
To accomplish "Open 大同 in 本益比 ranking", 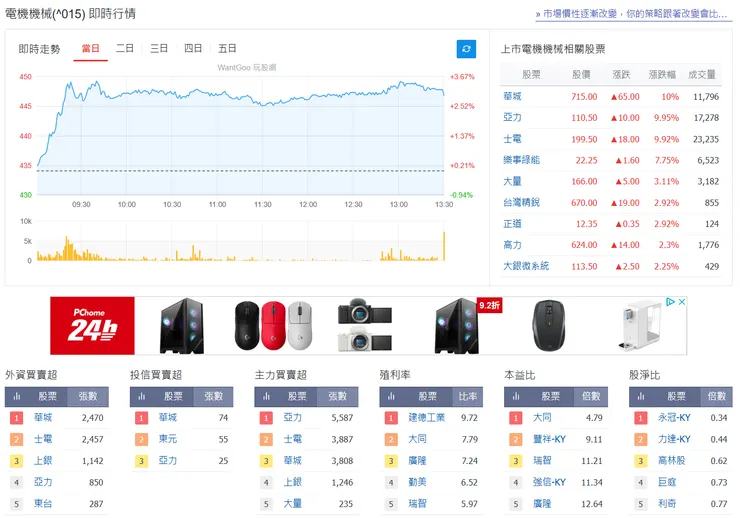I will click(542, 418).
